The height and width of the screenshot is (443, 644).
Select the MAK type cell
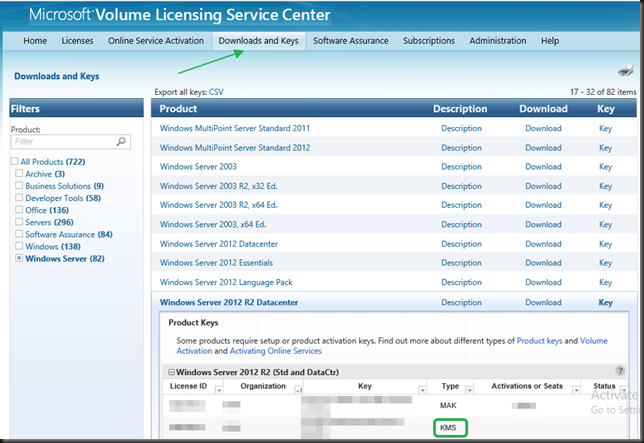click(x=448, y=405)
